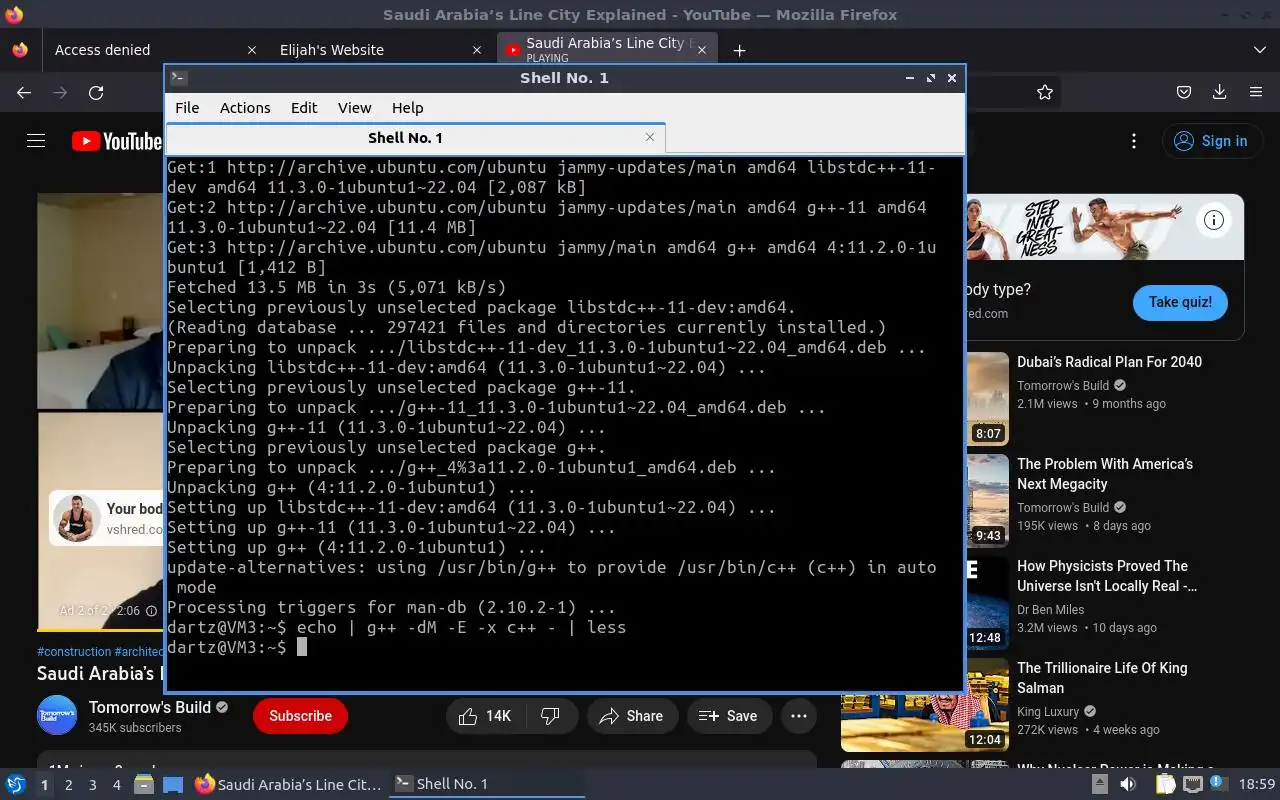Open the update notifier tray icon

1221,784
